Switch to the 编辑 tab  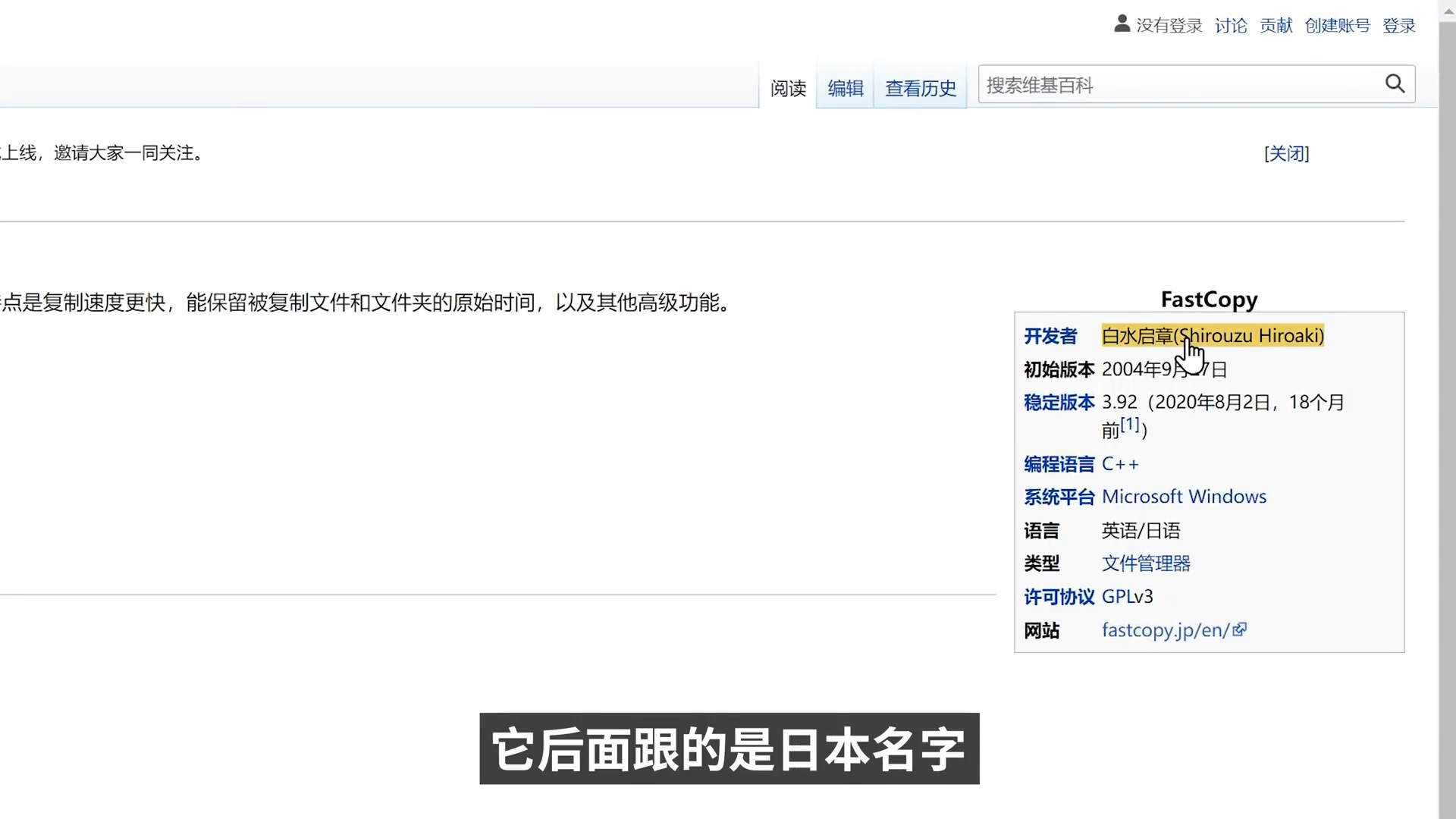845,89
